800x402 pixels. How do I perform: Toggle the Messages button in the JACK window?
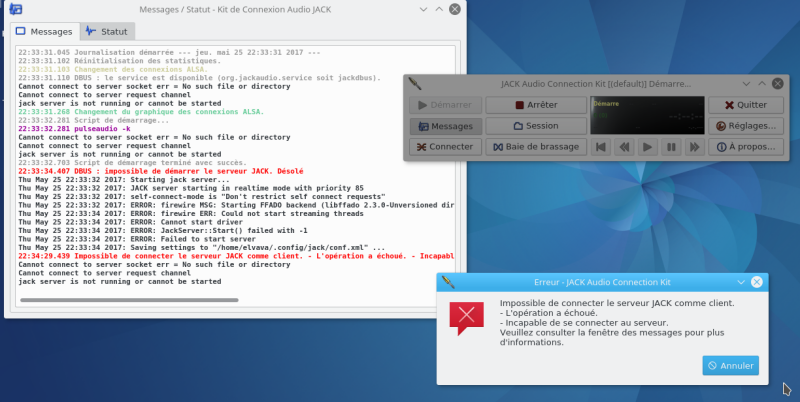tap(445, 126)
